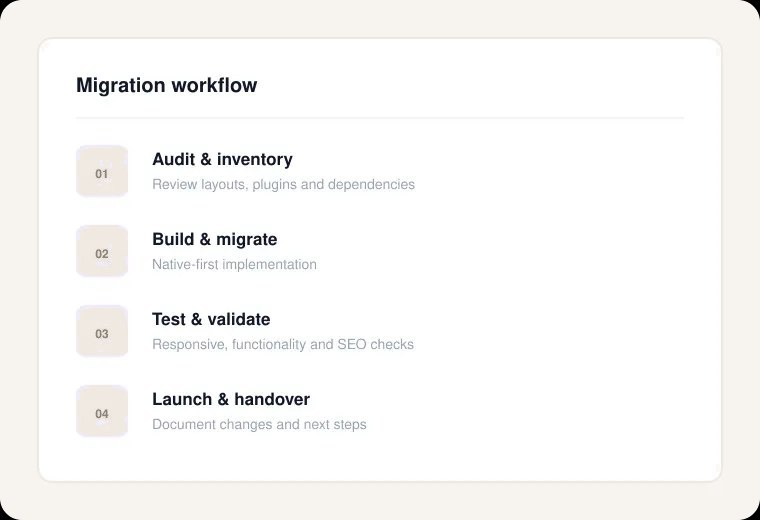Click the 02 step badge

102,251
